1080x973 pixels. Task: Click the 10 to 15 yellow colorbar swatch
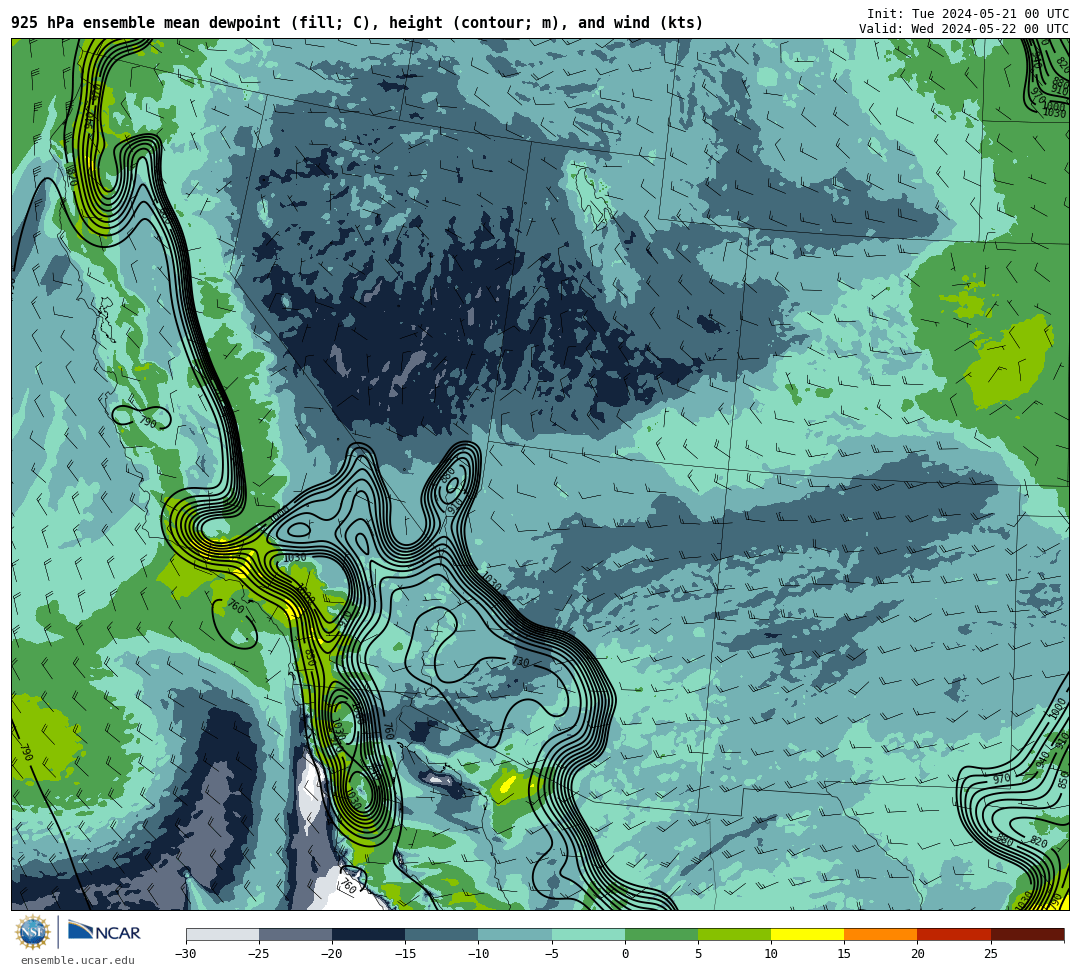click(x=807, y=934)
